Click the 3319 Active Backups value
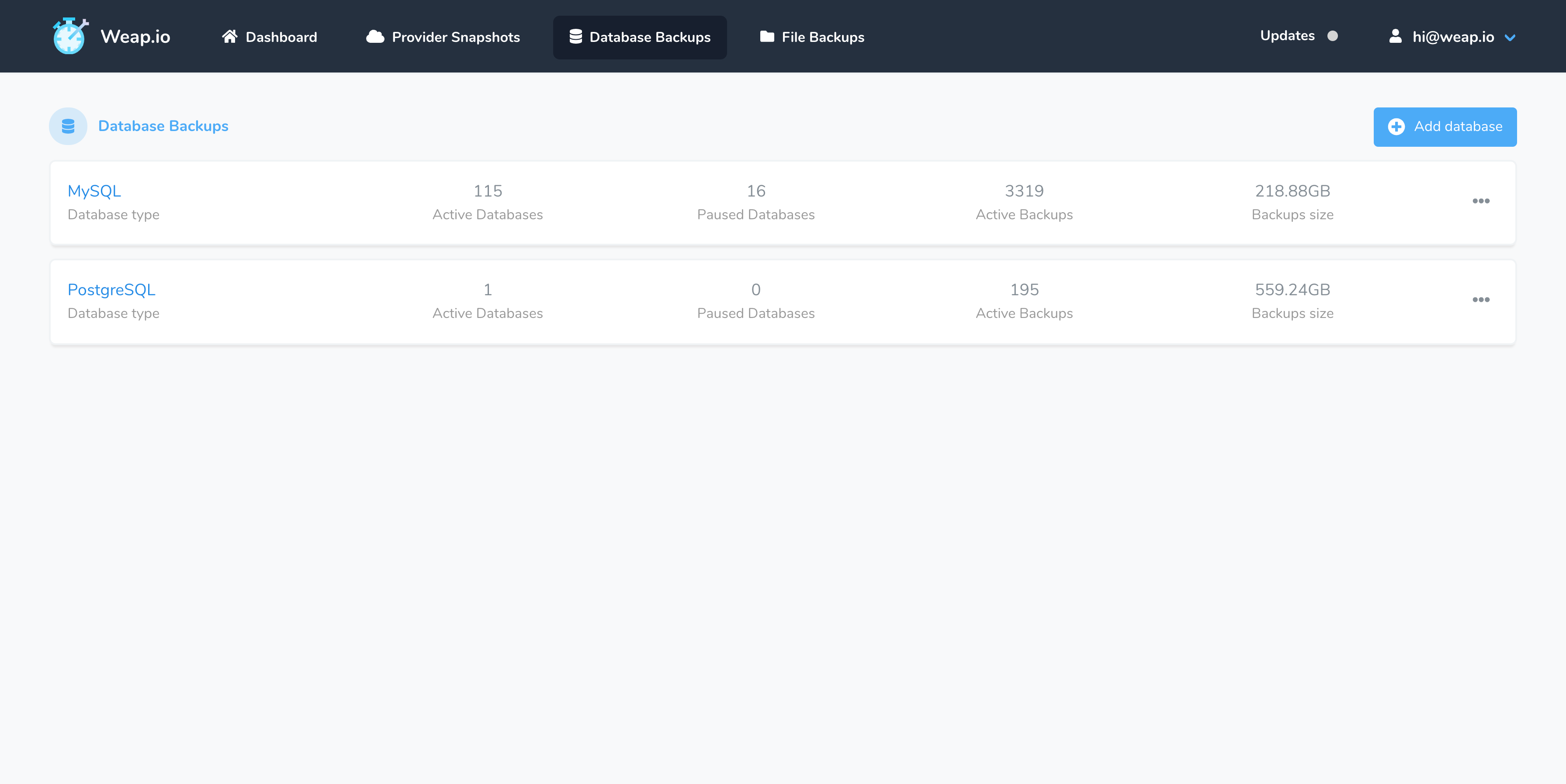The width and height of the screenshot is (1566, 784). click(x=1024, y=191)
